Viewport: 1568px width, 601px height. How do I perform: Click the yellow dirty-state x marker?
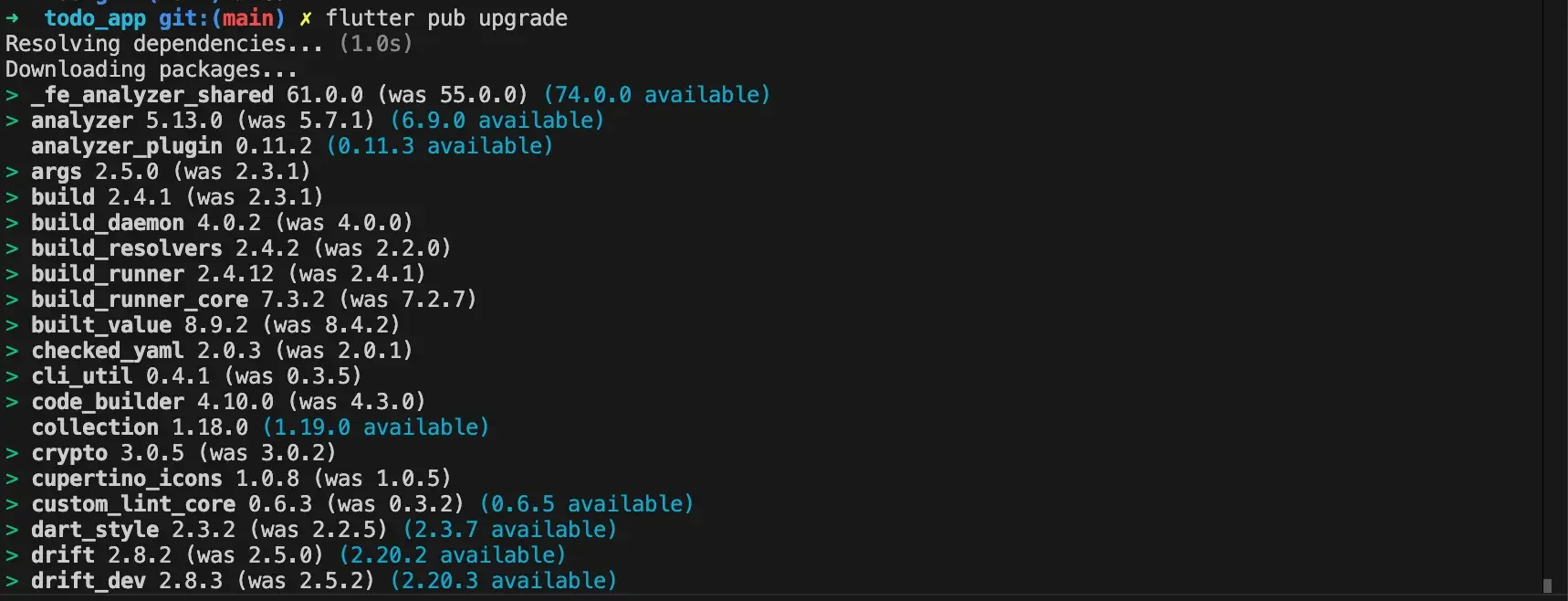306,19
